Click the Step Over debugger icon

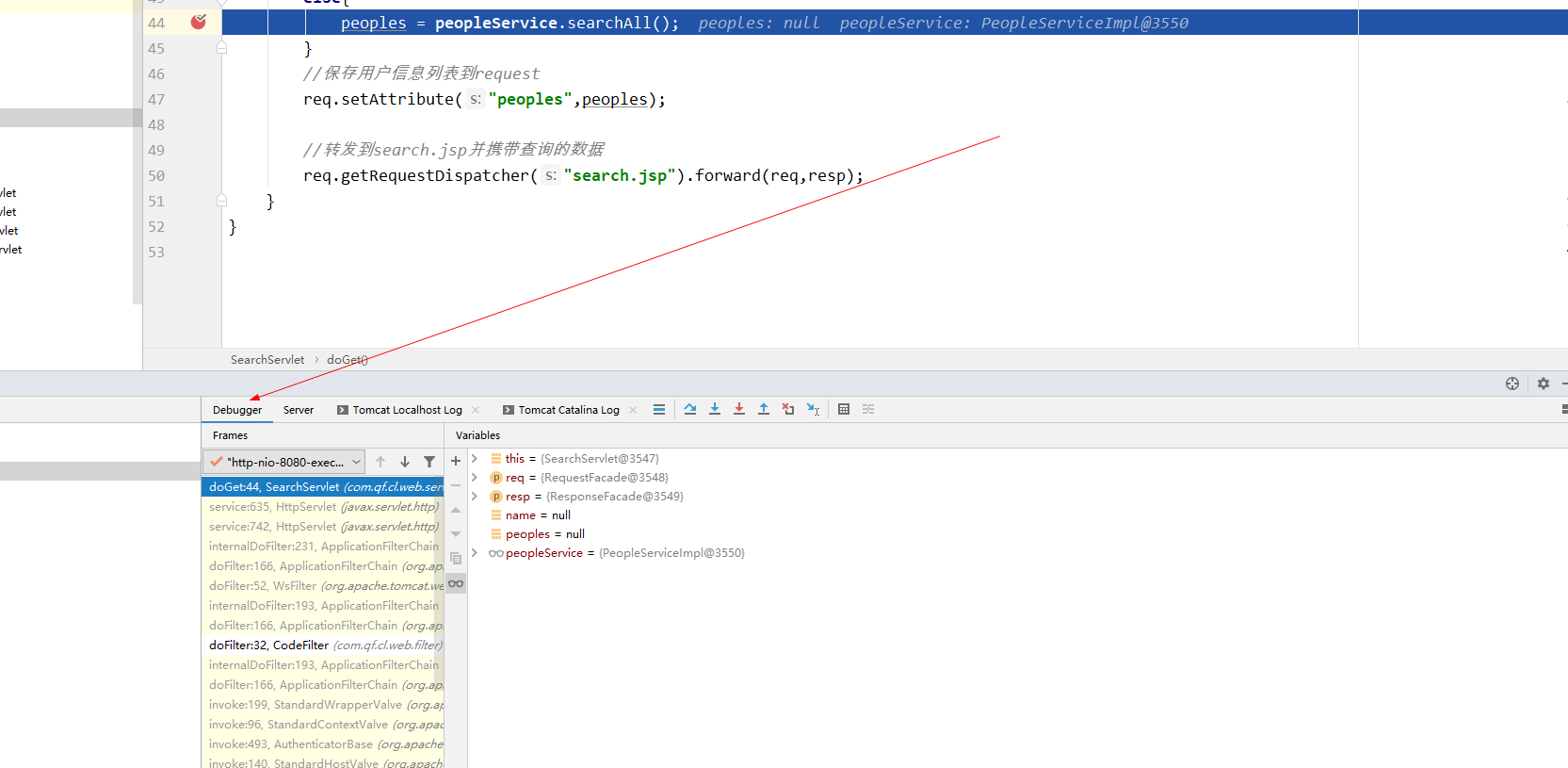690,409
